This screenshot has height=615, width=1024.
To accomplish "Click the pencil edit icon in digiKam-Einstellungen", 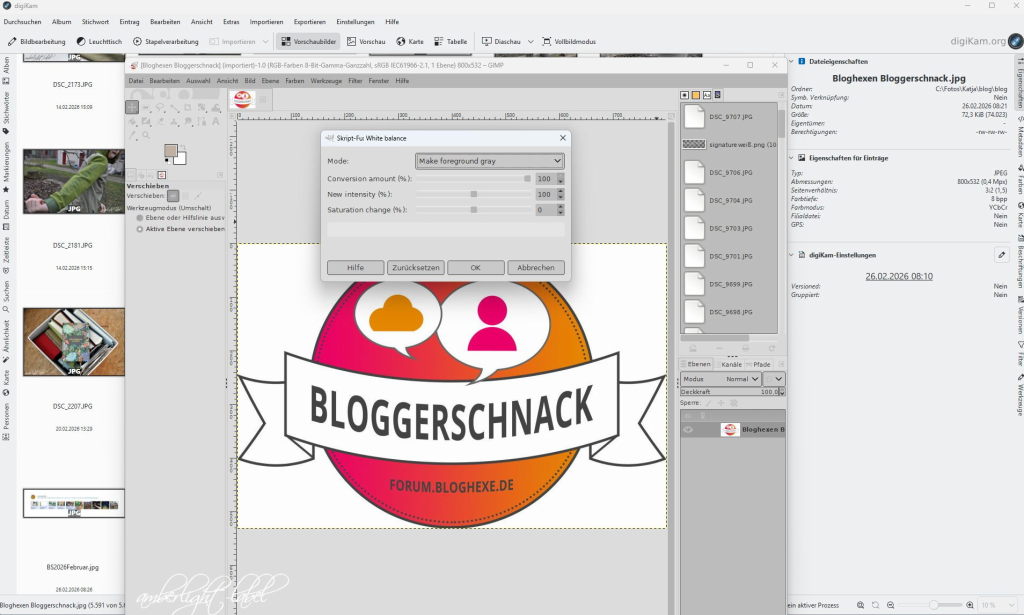I will 1001,255.
